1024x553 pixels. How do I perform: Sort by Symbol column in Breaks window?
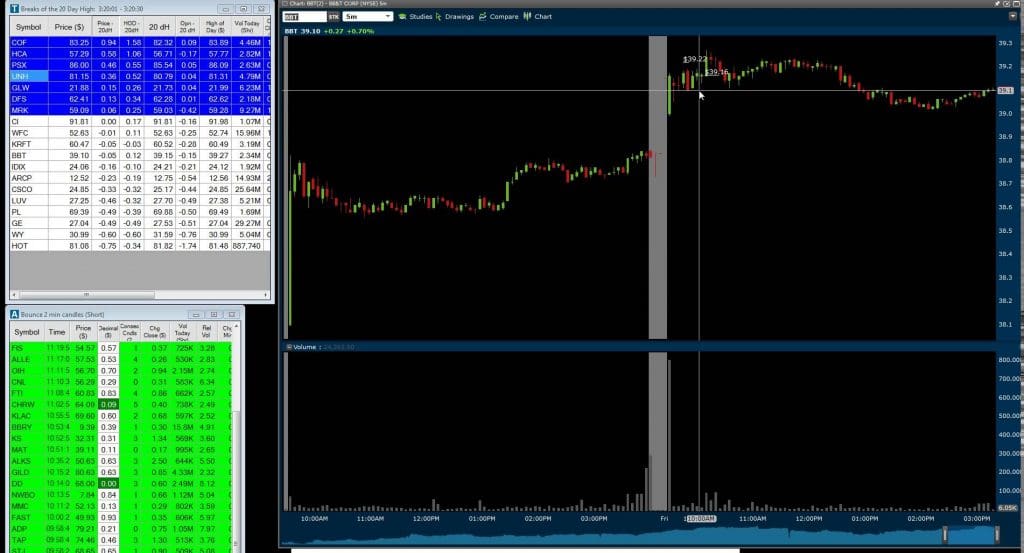point(28,27)
